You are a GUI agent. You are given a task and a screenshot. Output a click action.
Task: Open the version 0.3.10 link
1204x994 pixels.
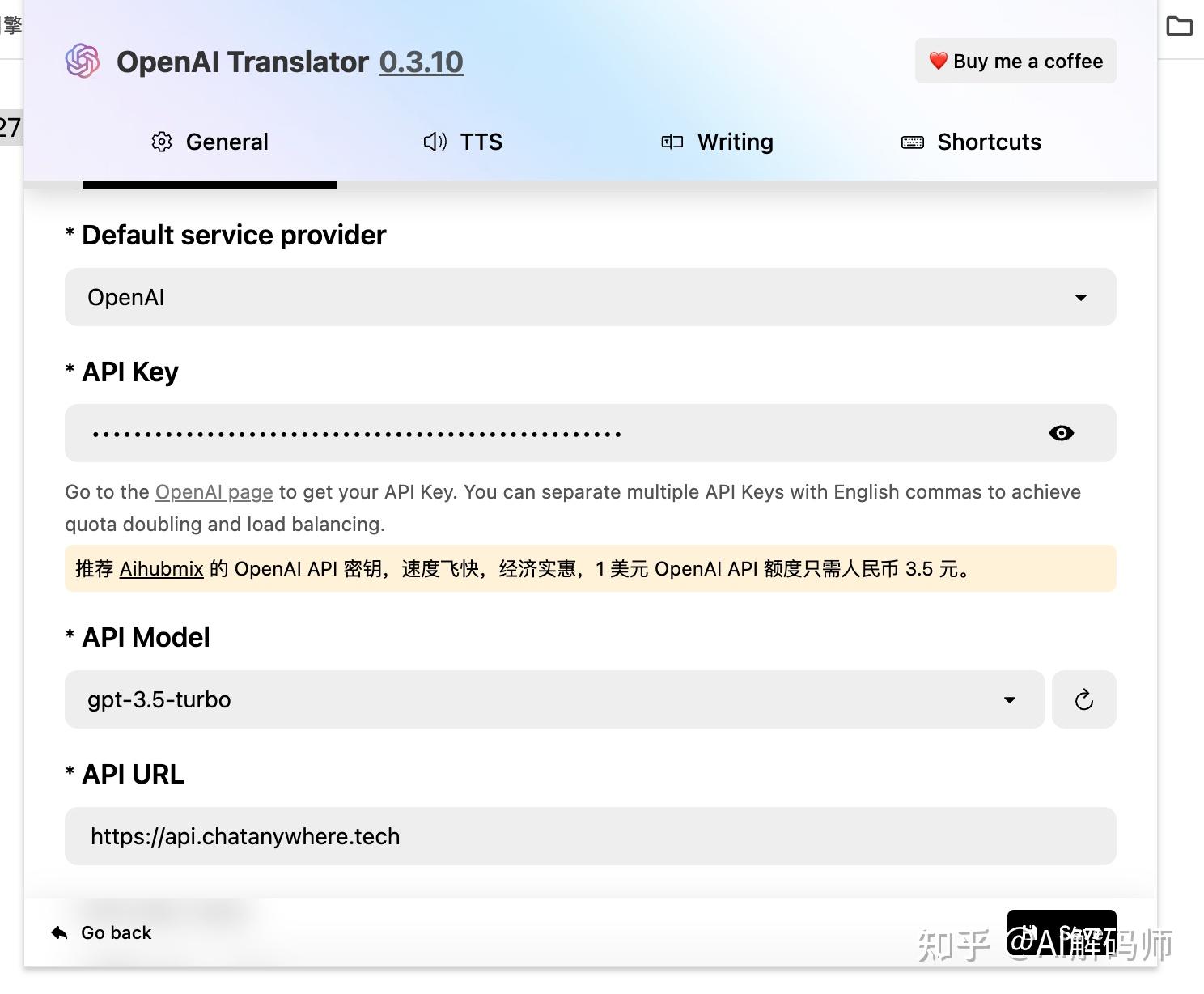click(x=421, y=62)
